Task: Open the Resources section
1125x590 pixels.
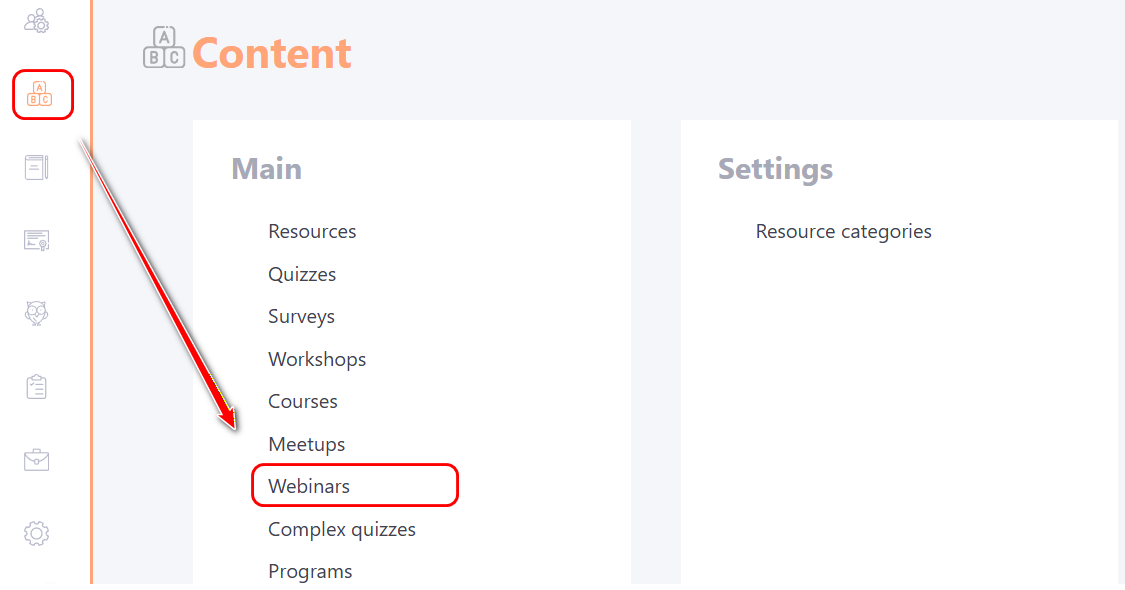Action: 312,231
